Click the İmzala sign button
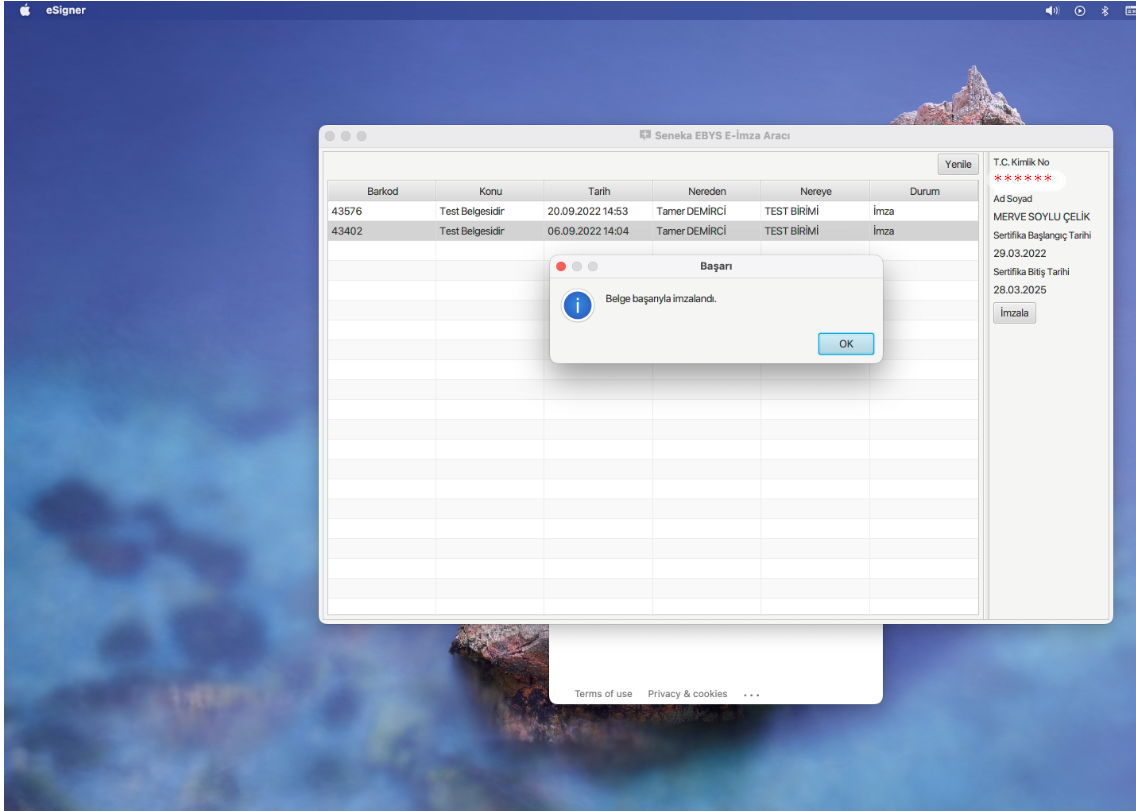1136x811 pixels. click(x=1015, y=313)
